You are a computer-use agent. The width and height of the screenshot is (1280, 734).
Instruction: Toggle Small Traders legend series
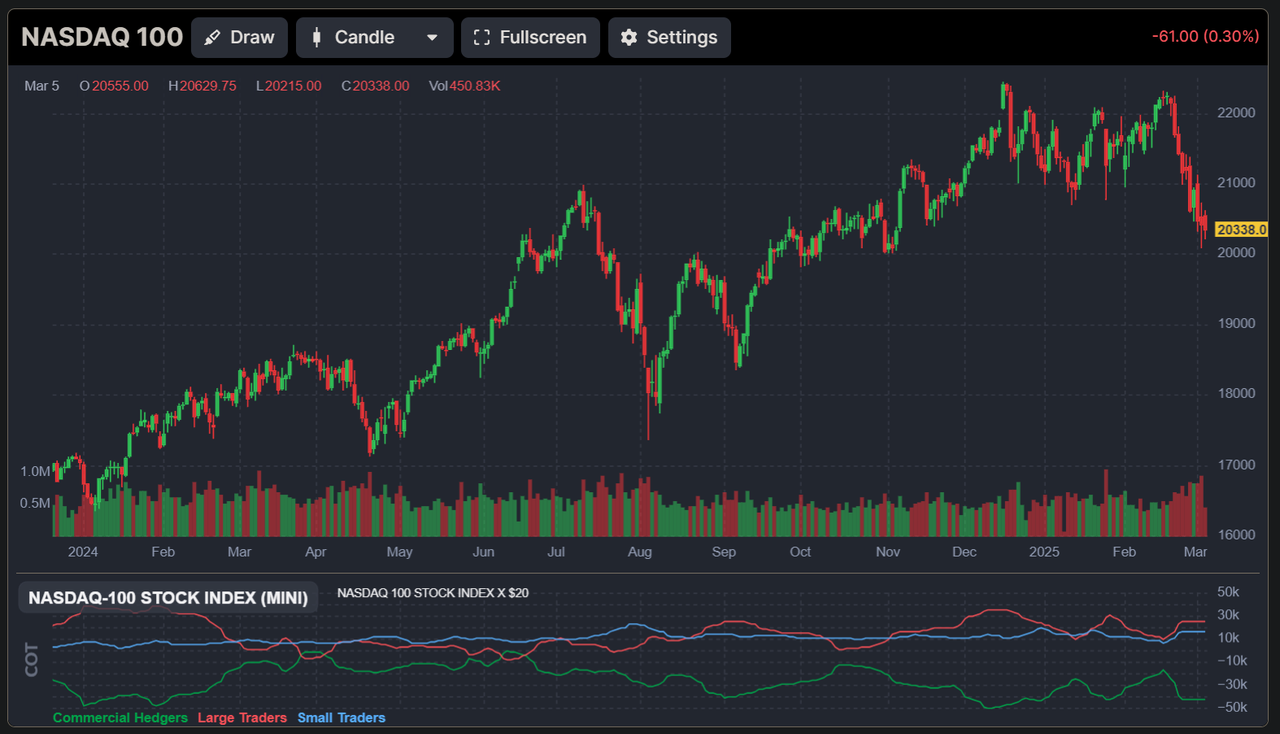[341, 717]
